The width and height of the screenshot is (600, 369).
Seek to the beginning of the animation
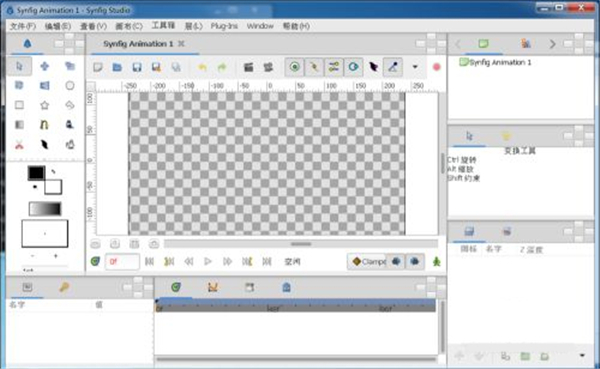(x=149, y=261)
